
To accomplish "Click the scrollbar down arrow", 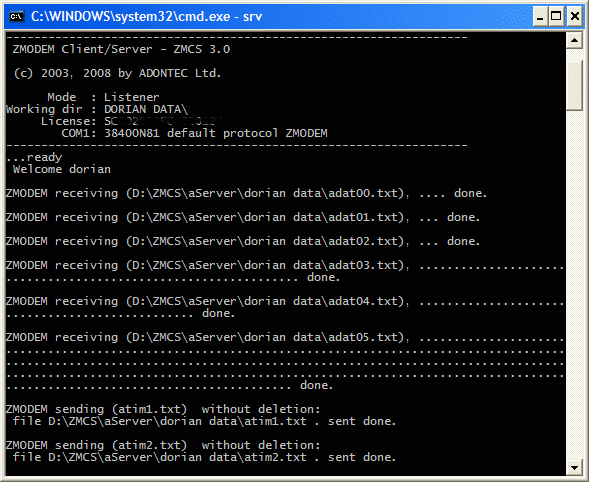I will tap(574, 467).
